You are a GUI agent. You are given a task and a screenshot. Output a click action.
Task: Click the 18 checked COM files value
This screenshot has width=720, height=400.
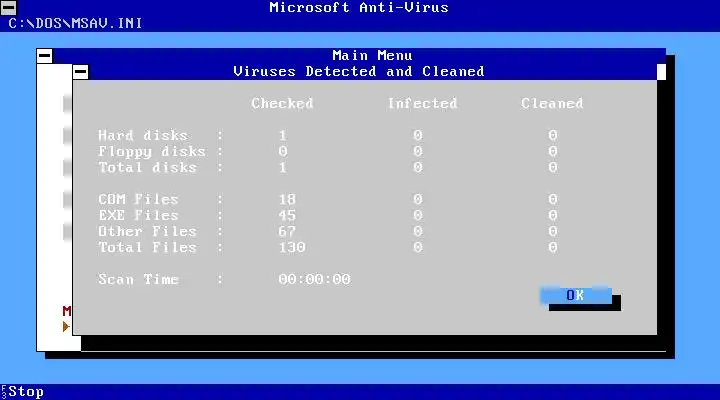pos(287,199)
